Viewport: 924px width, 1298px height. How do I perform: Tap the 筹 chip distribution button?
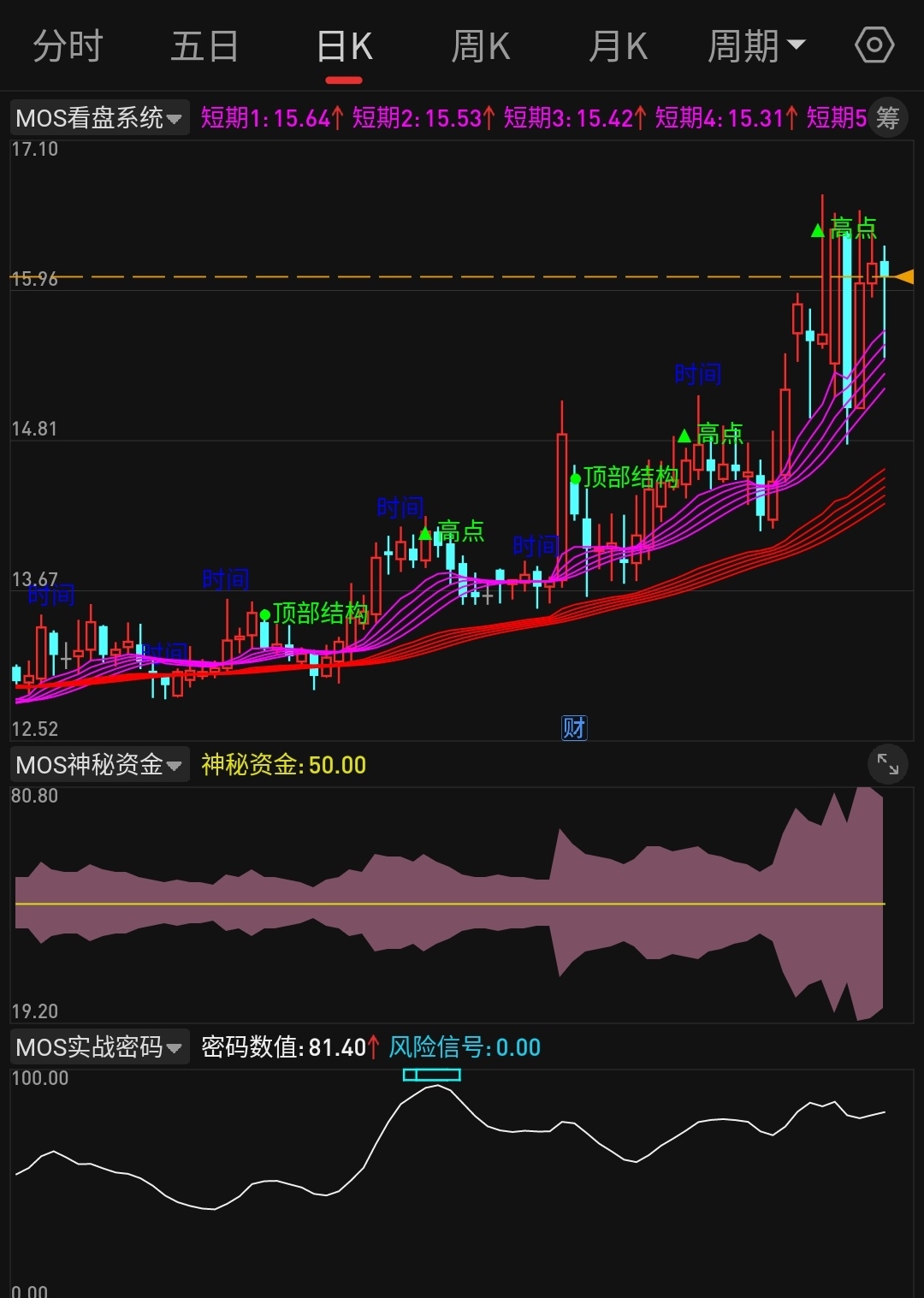pyautogui.click(x=888, y=117)
